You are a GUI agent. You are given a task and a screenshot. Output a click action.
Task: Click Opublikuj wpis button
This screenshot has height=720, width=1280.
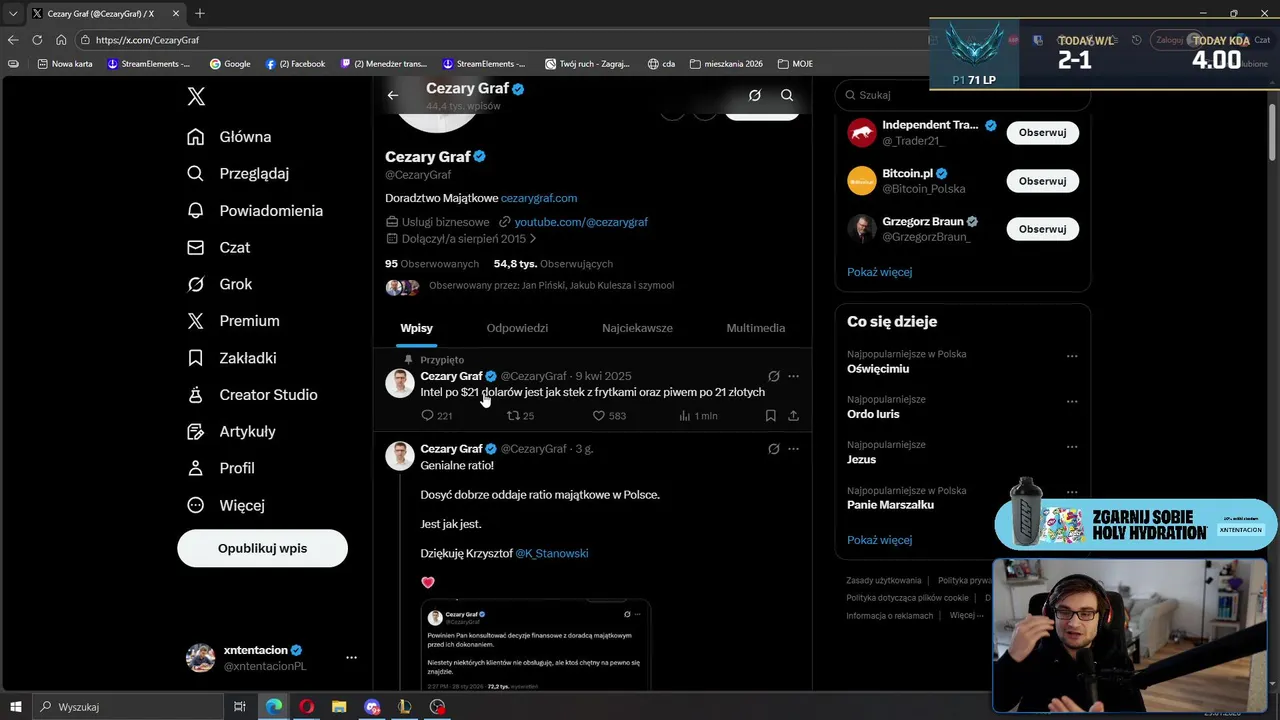(262, 548)
